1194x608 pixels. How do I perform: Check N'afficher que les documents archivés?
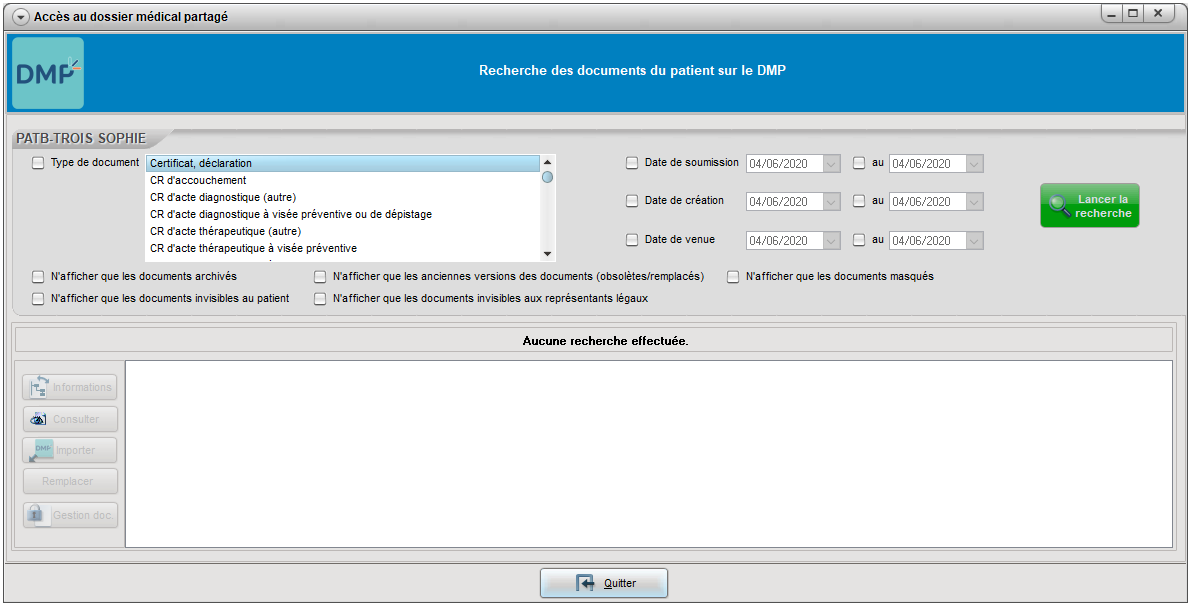(x=38, y=277)
